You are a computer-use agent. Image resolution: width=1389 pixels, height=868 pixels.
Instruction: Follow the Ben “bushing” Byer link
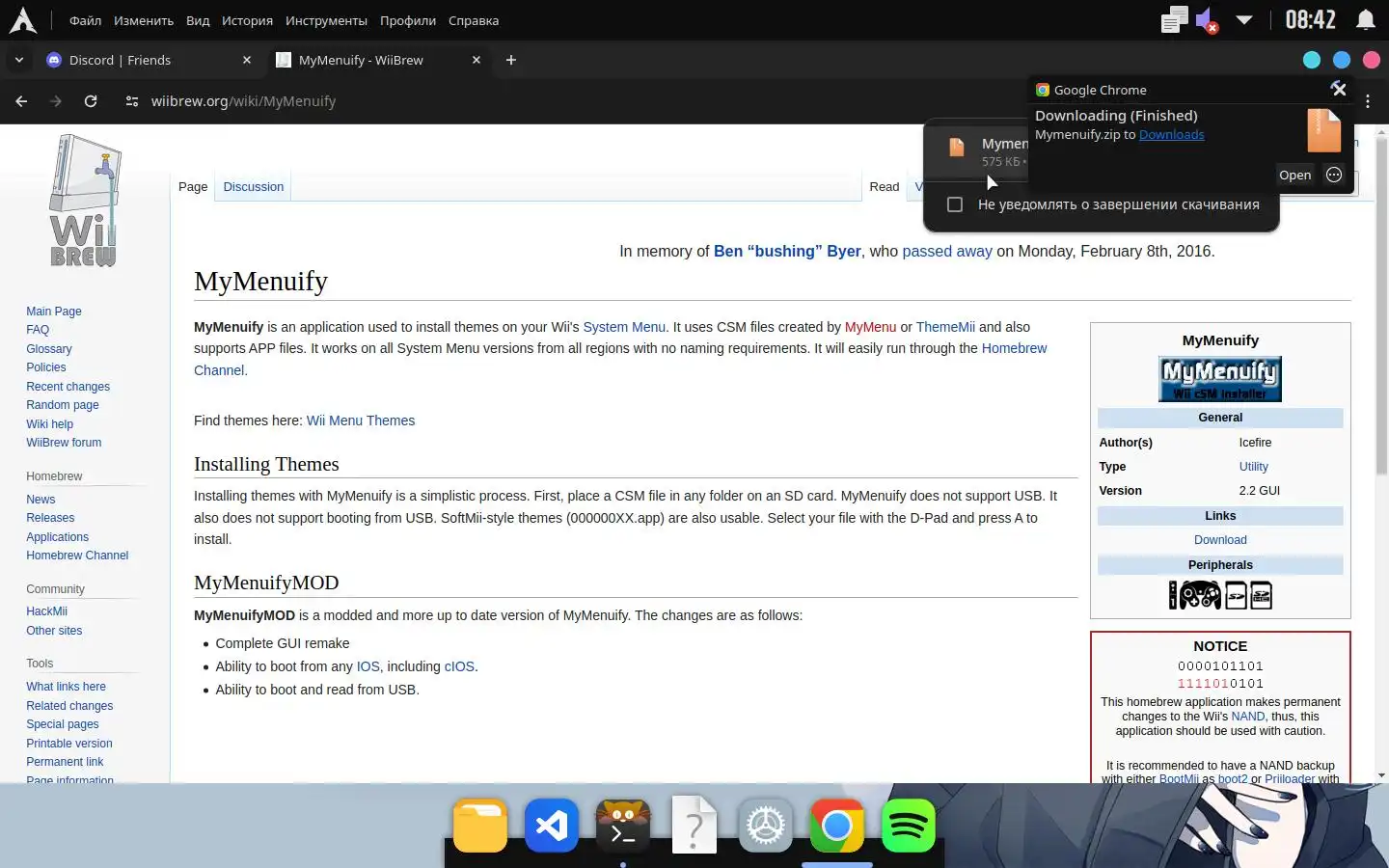pos(787,252)
